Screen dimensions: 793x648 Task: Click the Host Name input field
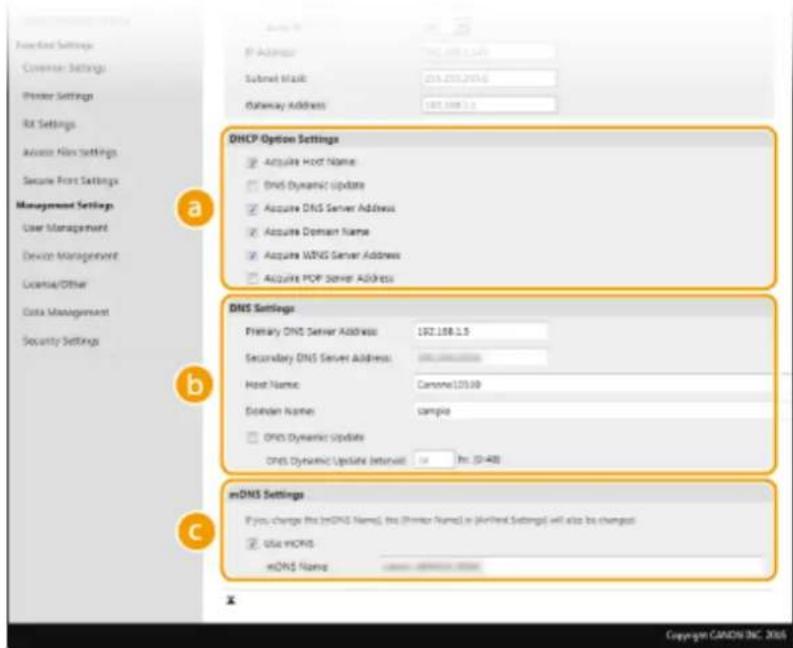click(x=594, y=385)
